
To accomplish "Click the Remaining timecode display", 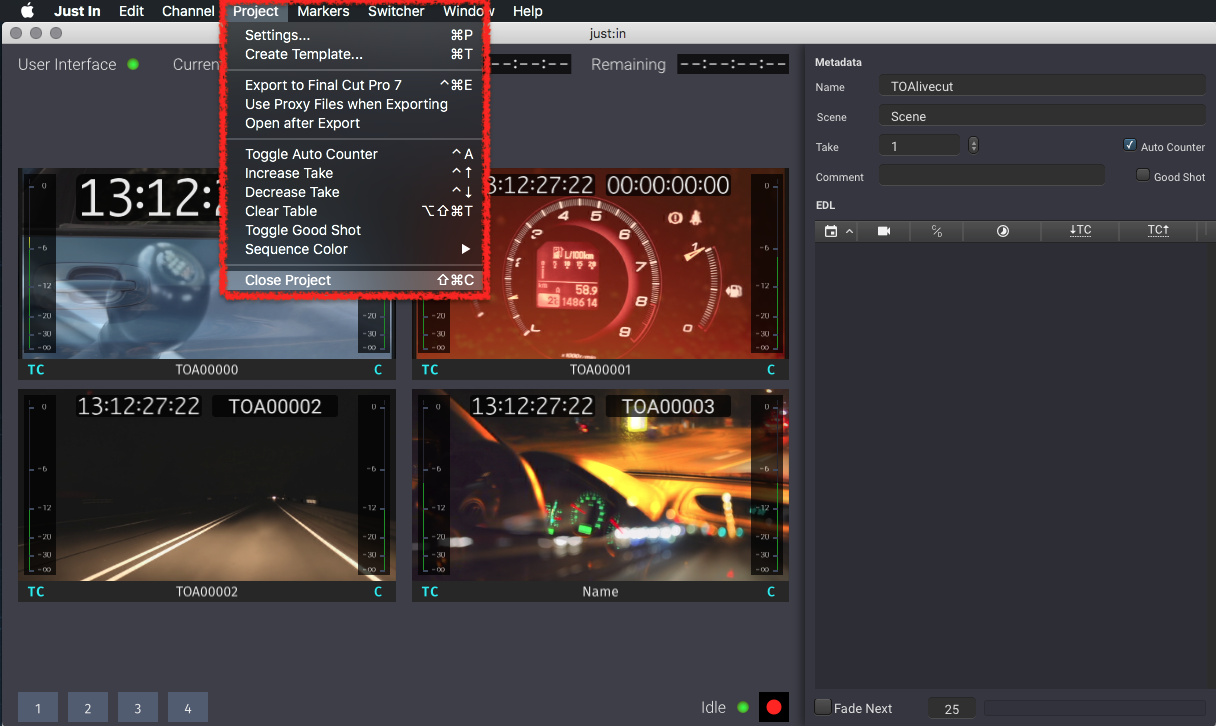I will [x=733, y=65].
